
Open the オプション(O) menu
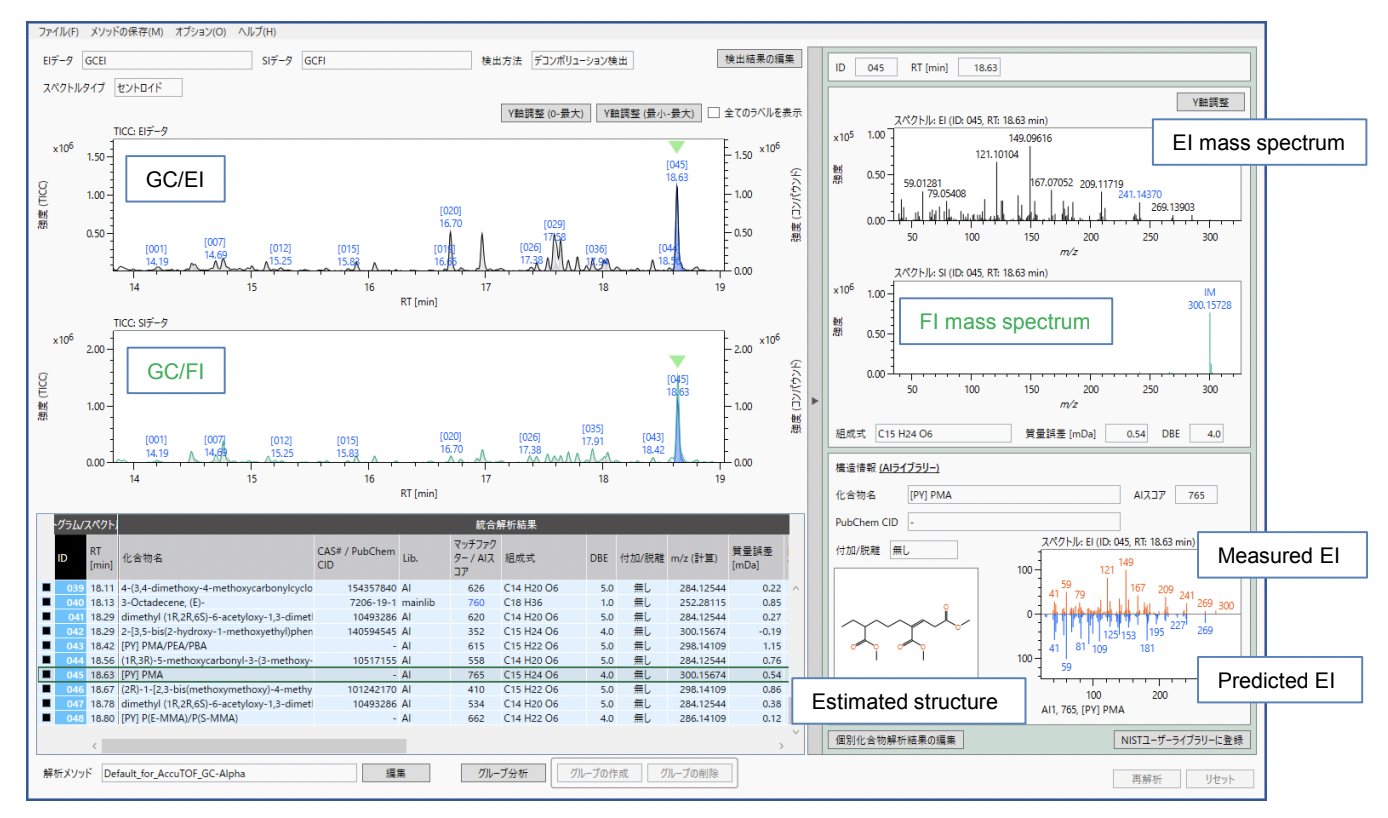[200, 32]
